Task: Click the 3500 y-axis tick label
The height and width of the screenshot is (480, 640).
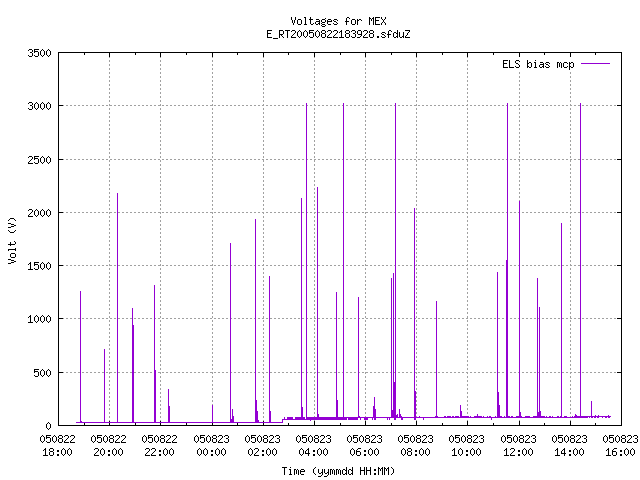Action: click(x=40, y=53)
